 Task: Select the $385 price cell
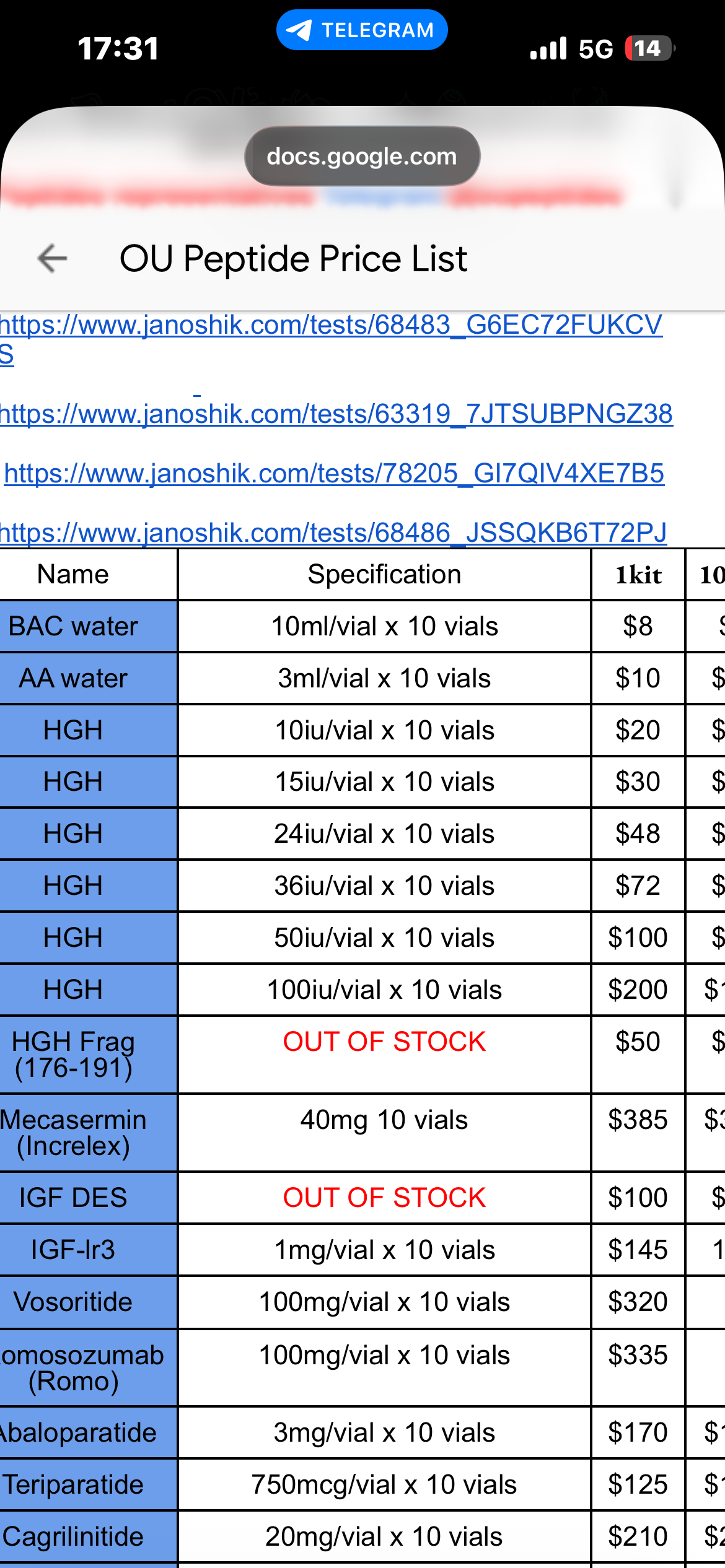pos(638,1120)
